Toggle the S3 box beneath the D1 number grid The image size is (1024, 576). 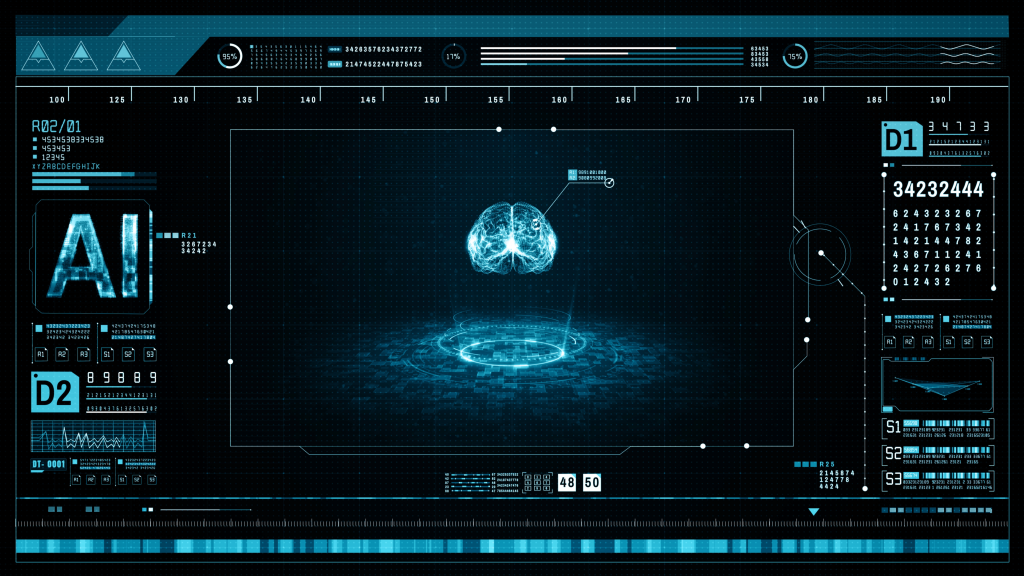(x=986, y=342)
